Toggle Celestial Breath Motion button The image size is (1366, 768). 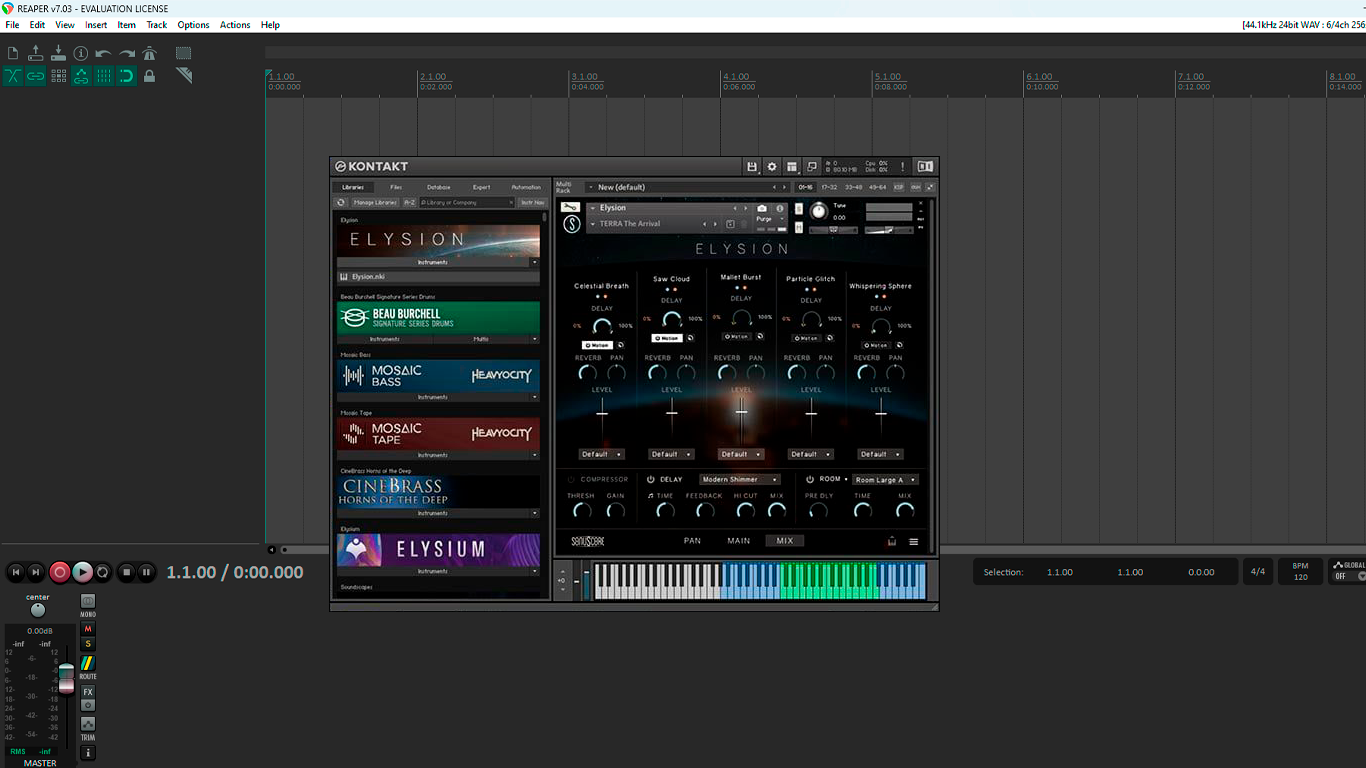click(x=597, y=345)
